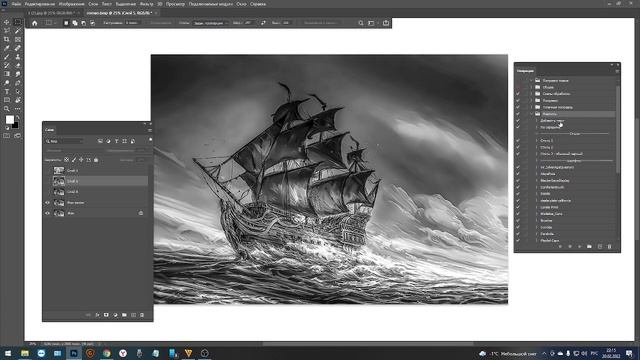The height and width of the screenshot is (360, 640).
Task: Select the Eyedropper tool
Action: coord(7,48)
